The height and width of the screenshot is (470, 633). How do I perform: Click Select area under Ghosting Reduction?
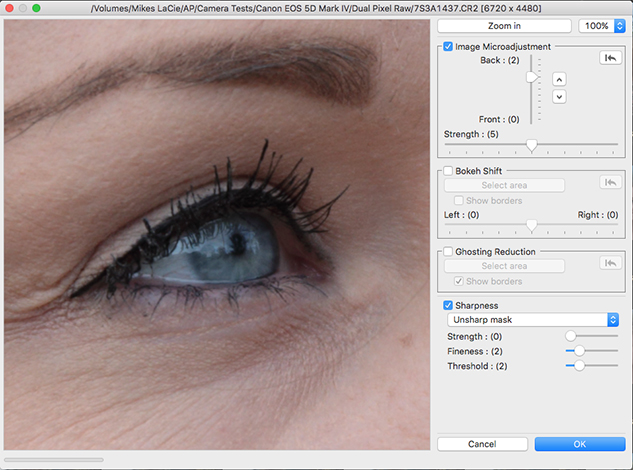click(504, 266)
